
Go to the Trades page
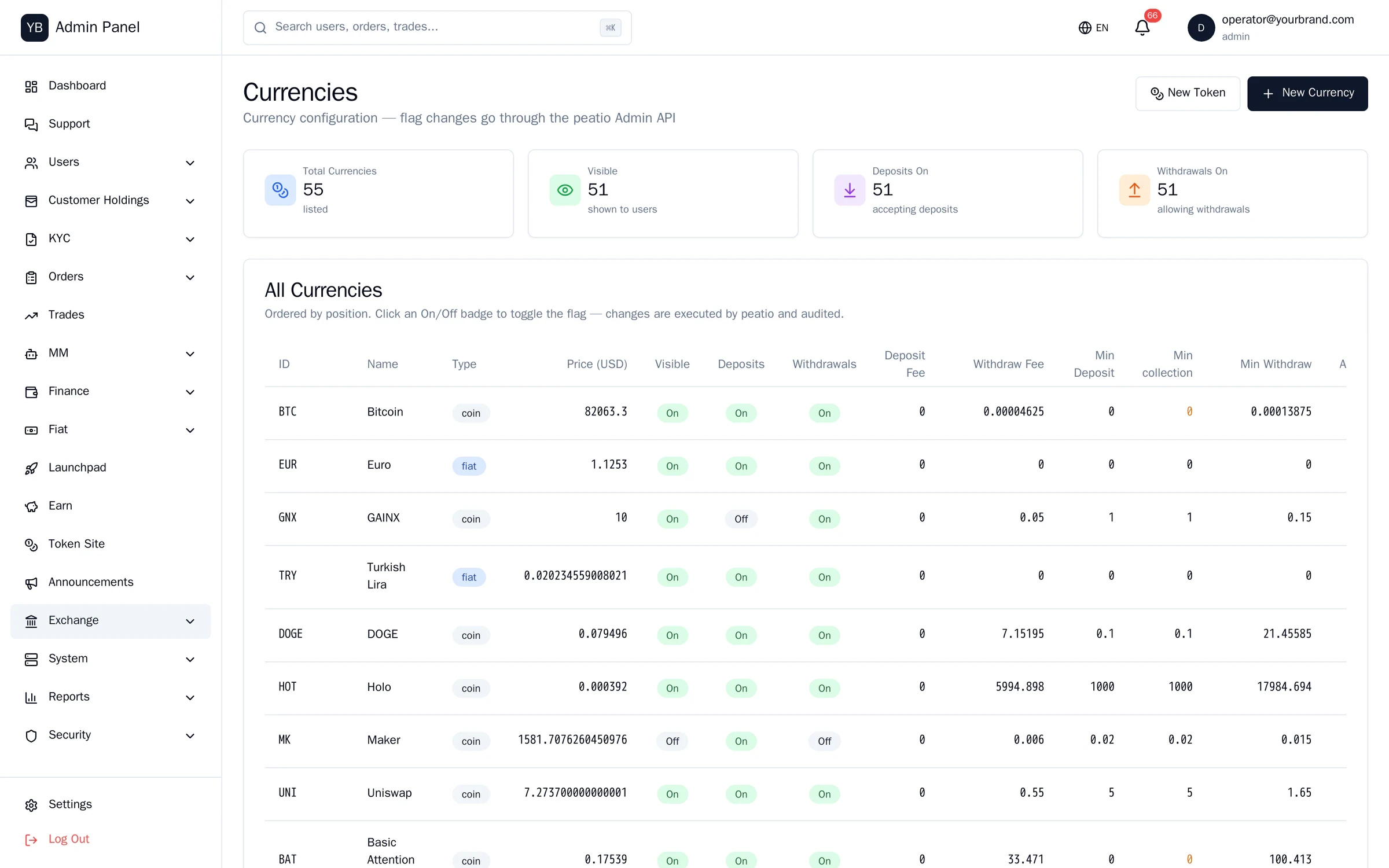point(111,315)
